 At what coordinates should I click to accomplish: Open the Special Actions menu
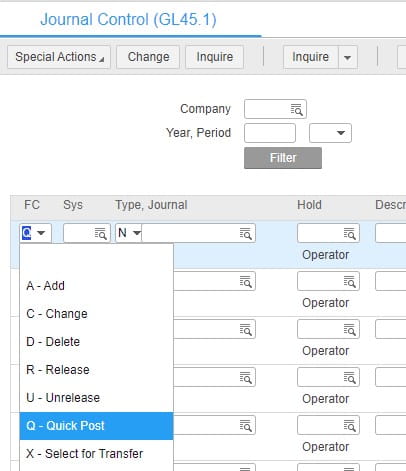click(59, 57)
